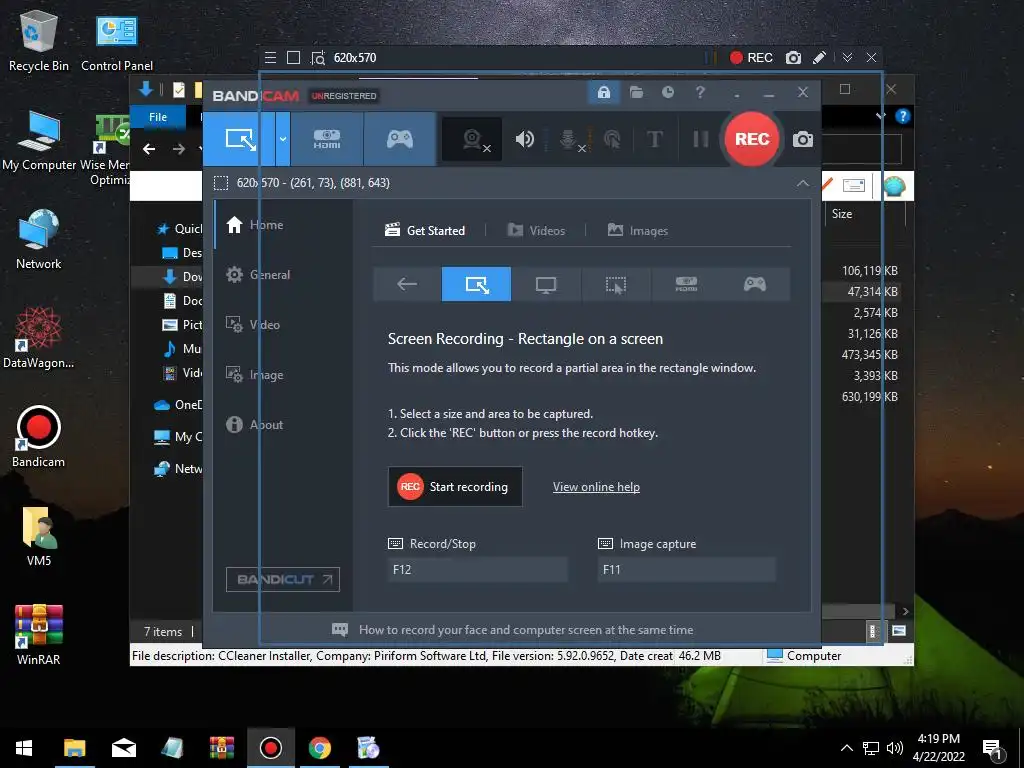
Task: Switch to Get Started tab
Action: [425, 231]
